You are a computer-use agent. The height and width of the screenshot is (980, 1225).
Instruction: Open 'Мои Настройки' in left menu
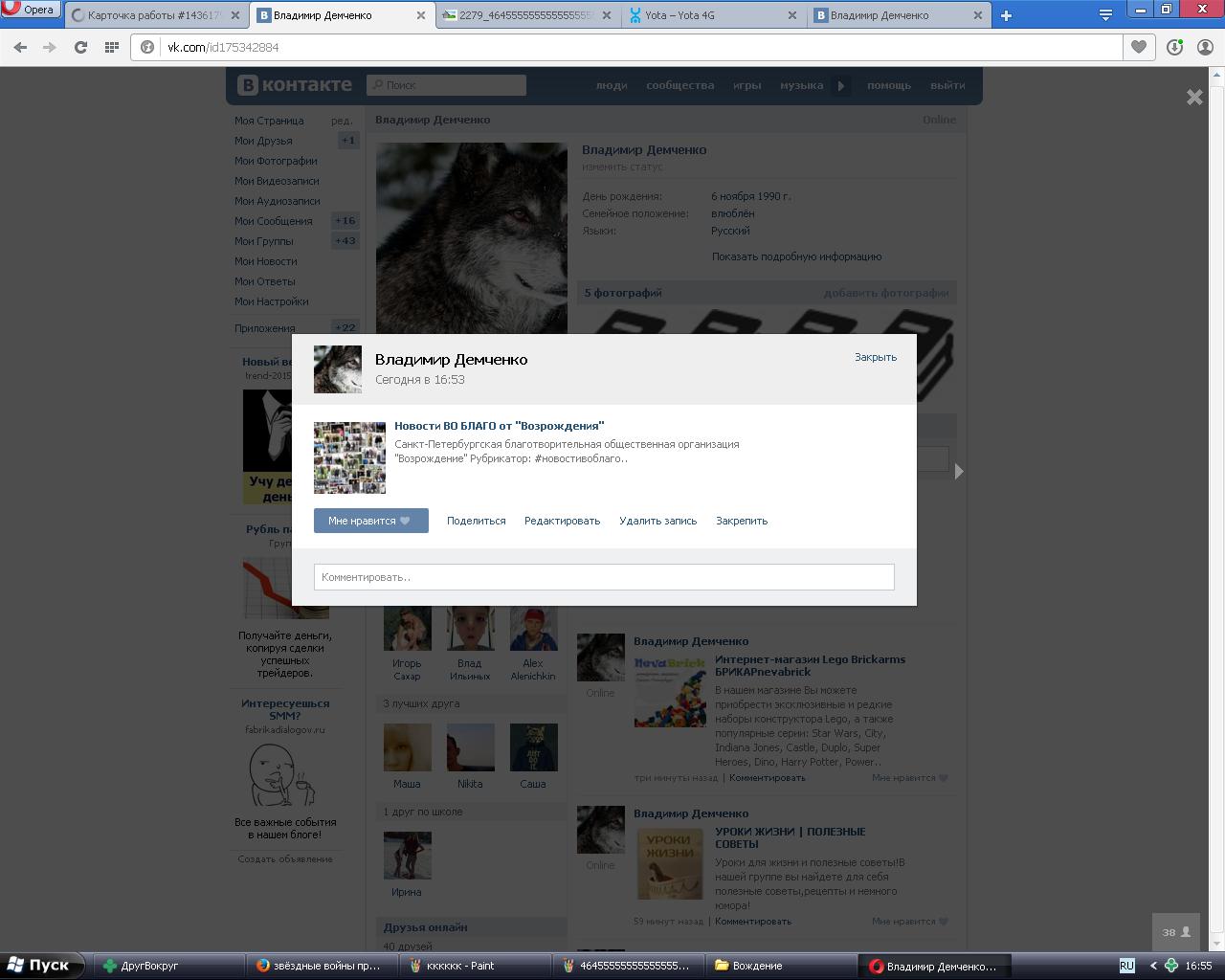[271, 301]
